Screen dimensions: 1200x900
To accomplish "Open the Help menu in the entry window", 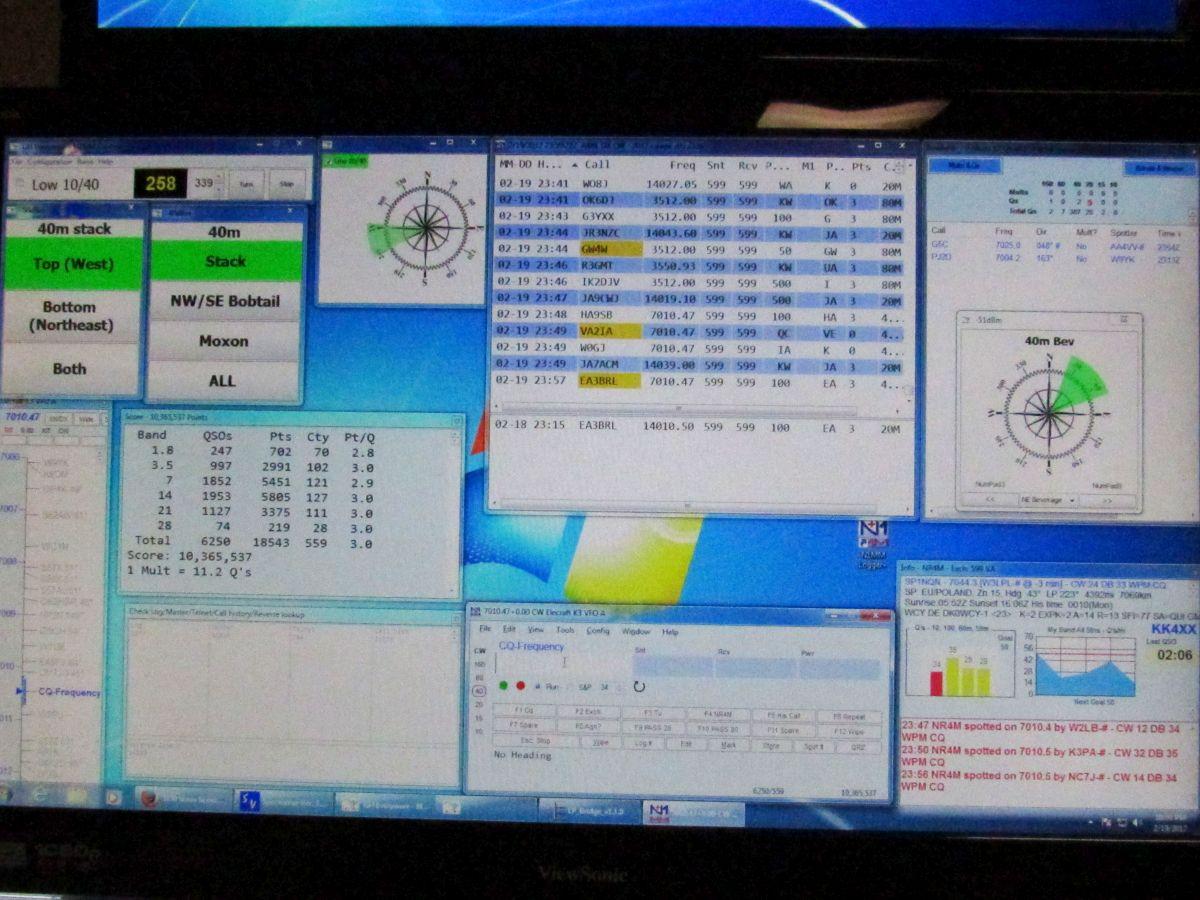I will click(670, 631).
